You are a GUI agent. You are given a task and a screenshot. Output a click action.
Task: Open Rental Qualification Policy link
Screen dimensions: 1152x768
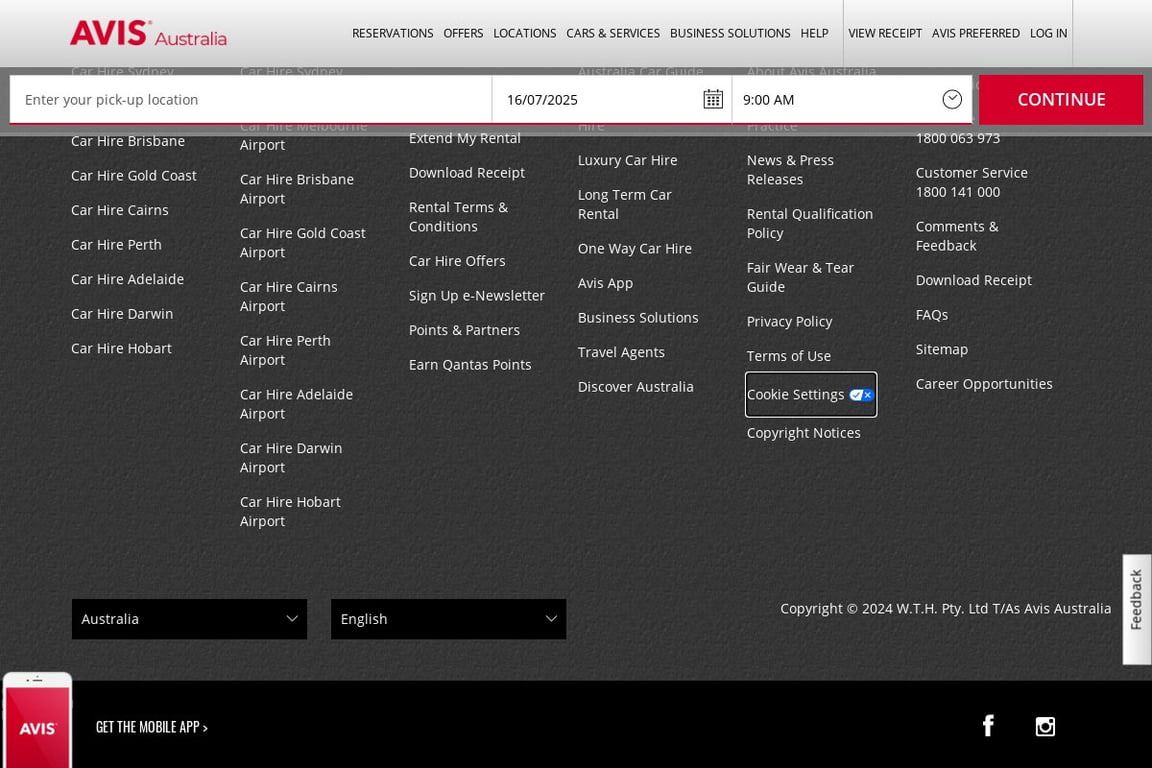click(x=810, y=223)
